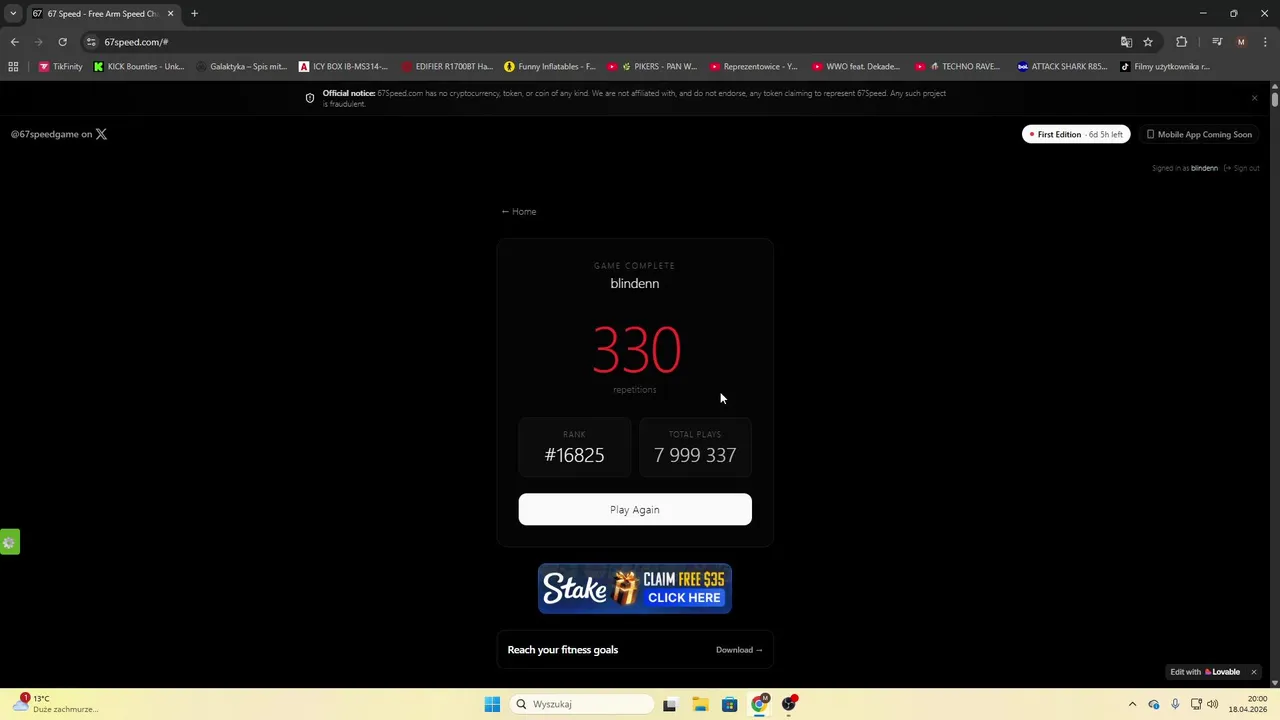Open TECHNO RAVE bookmark
The height and width of the screenshot is (720, 1280).
958,67
